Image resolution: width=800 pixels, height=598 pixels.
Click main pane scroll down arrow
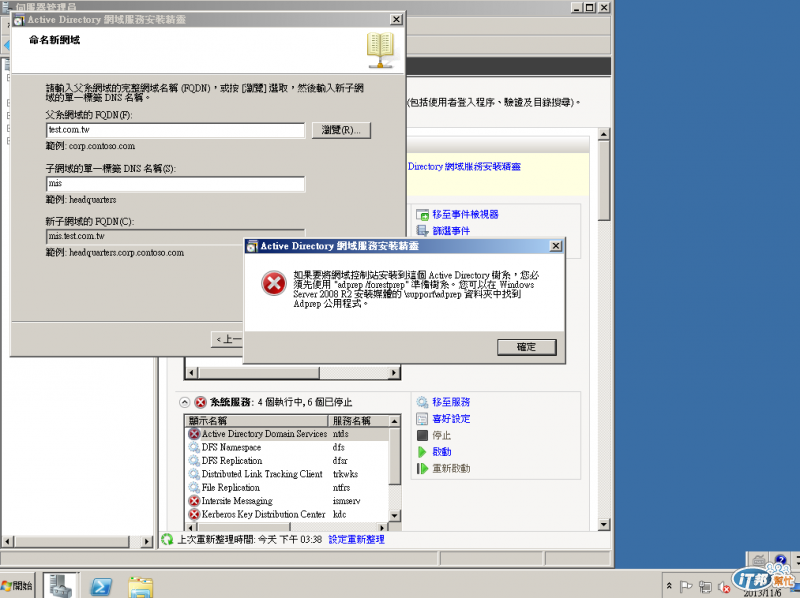click(604, 525)
